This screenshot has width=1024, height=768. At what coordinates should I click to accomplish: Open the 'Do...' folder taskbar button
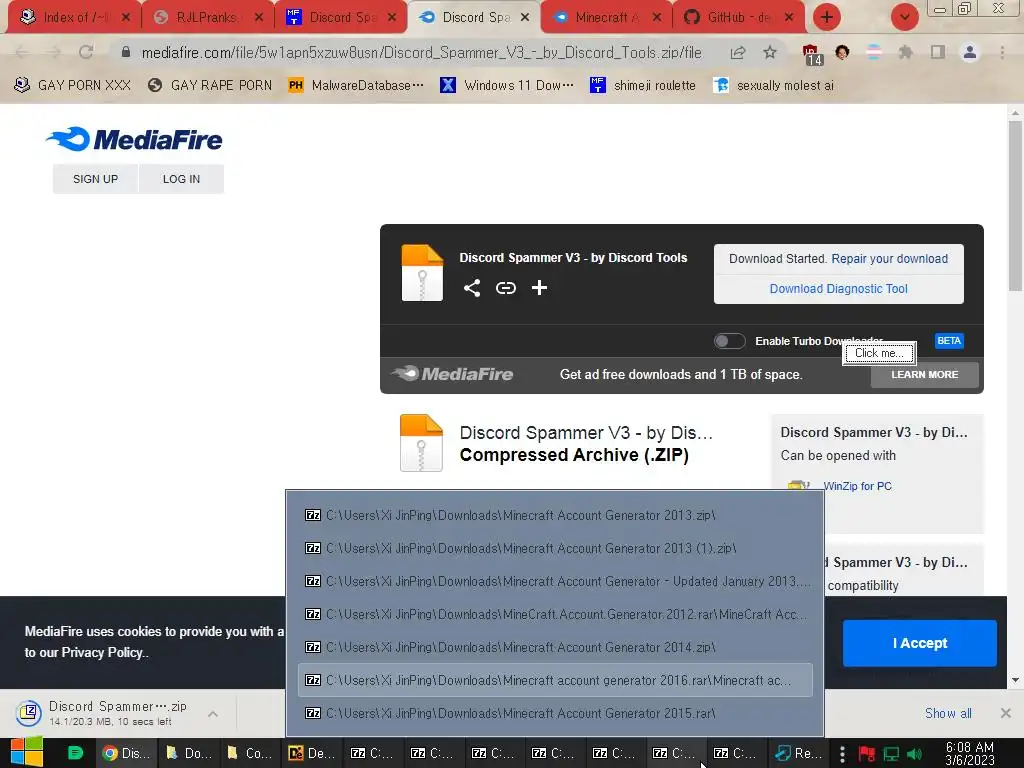[x=187, y=753]
